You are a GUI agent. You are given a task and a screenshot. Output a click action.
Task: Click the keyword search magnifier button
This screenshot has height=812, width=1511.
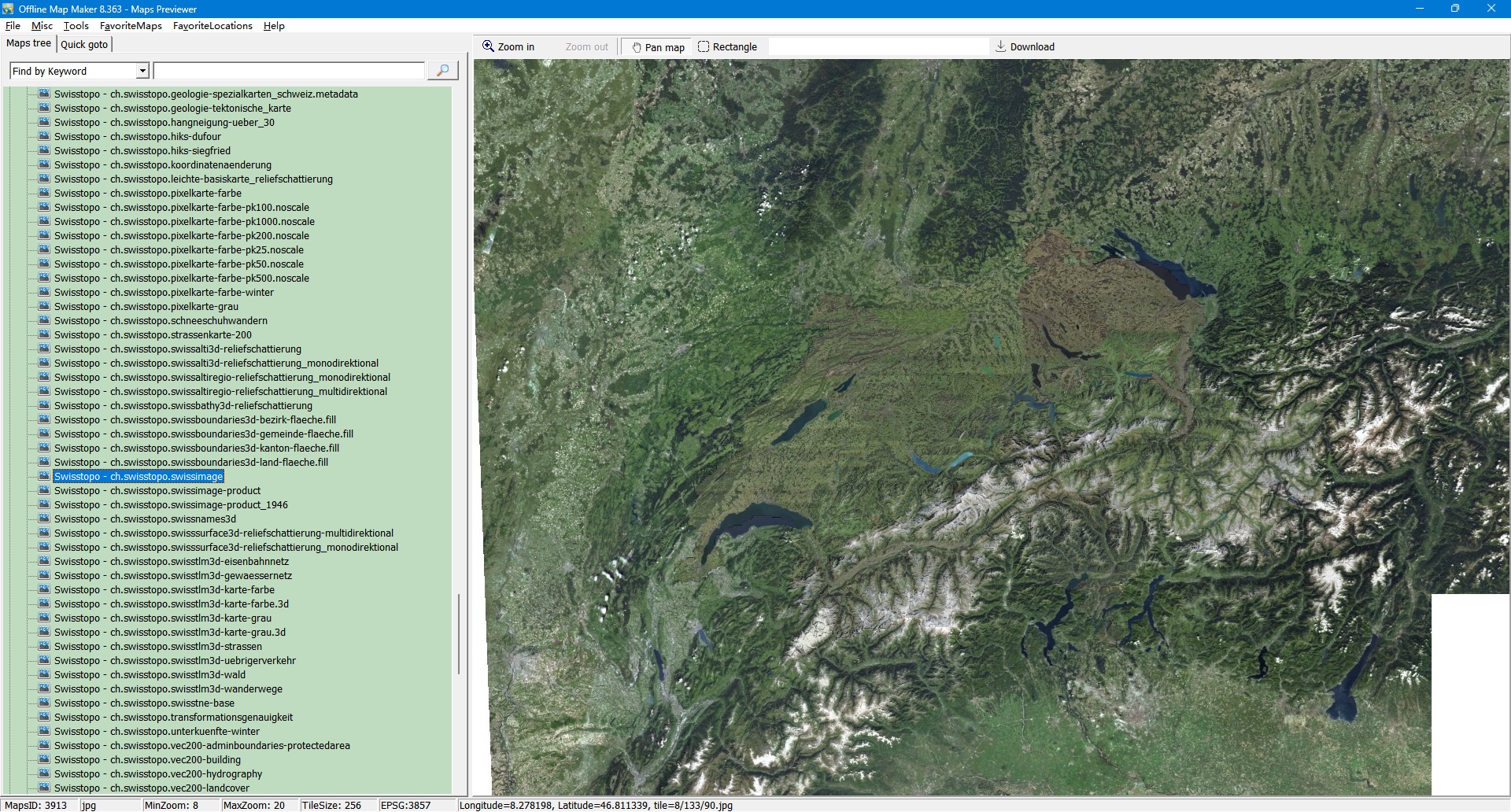coord(442,71)
